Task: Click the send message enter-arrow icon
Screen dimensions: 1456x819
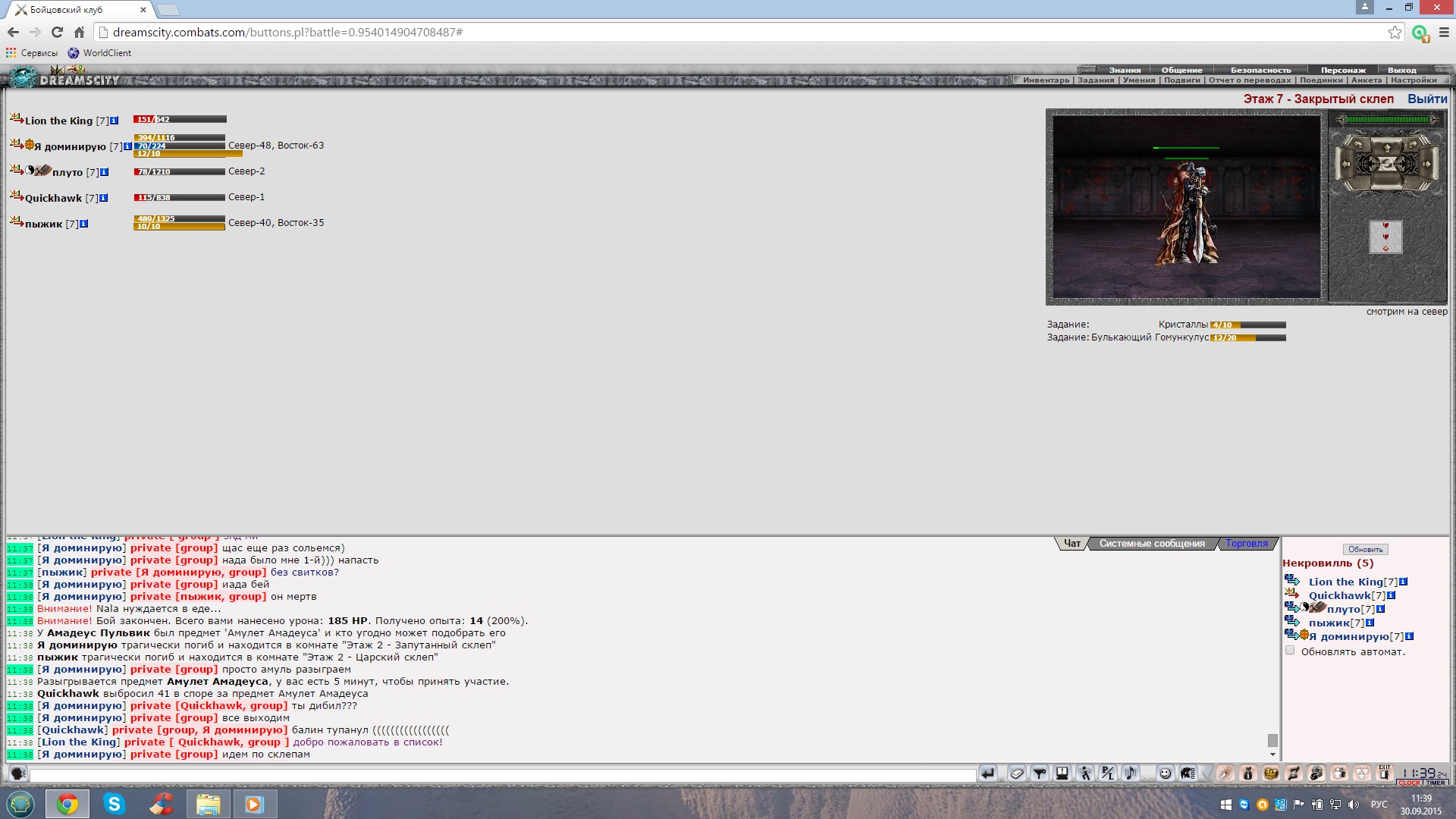Action: 988,773
